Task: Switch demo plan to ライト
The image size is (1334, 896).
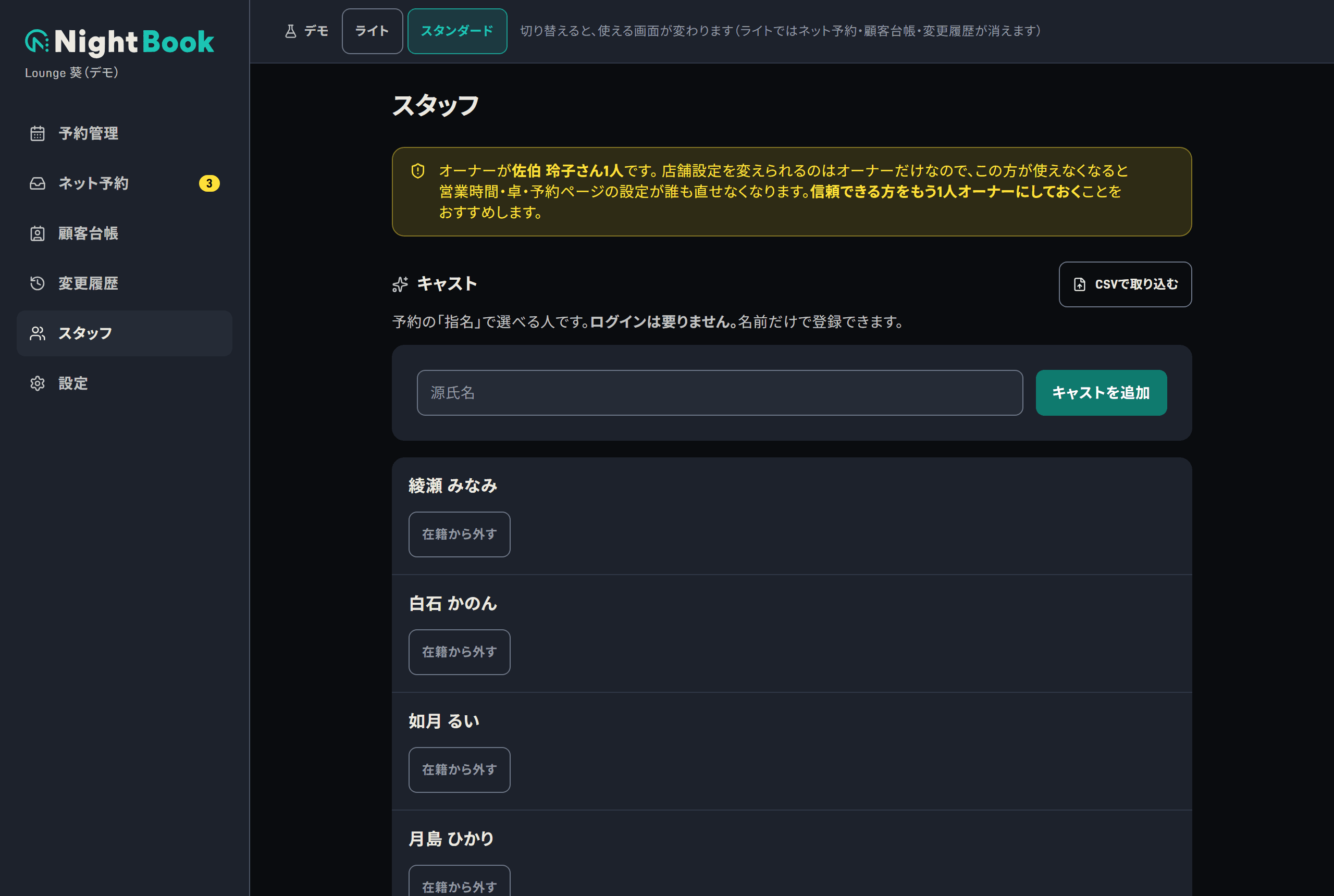Action: click(372, 31)
